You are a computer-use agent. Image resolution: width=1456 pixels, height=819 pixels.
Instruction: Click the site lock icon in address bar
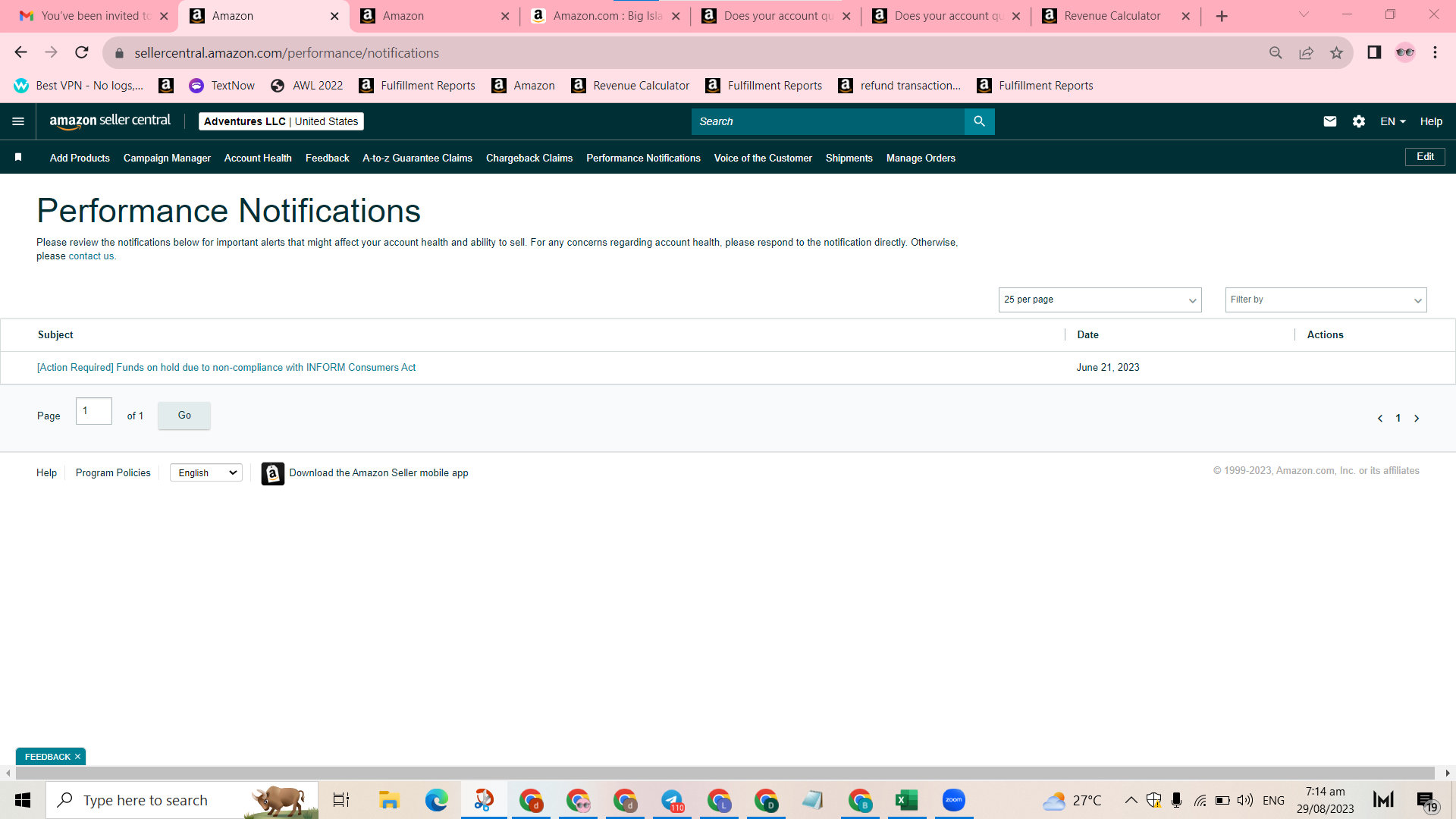pyautogui.click(x=119, y=53)
